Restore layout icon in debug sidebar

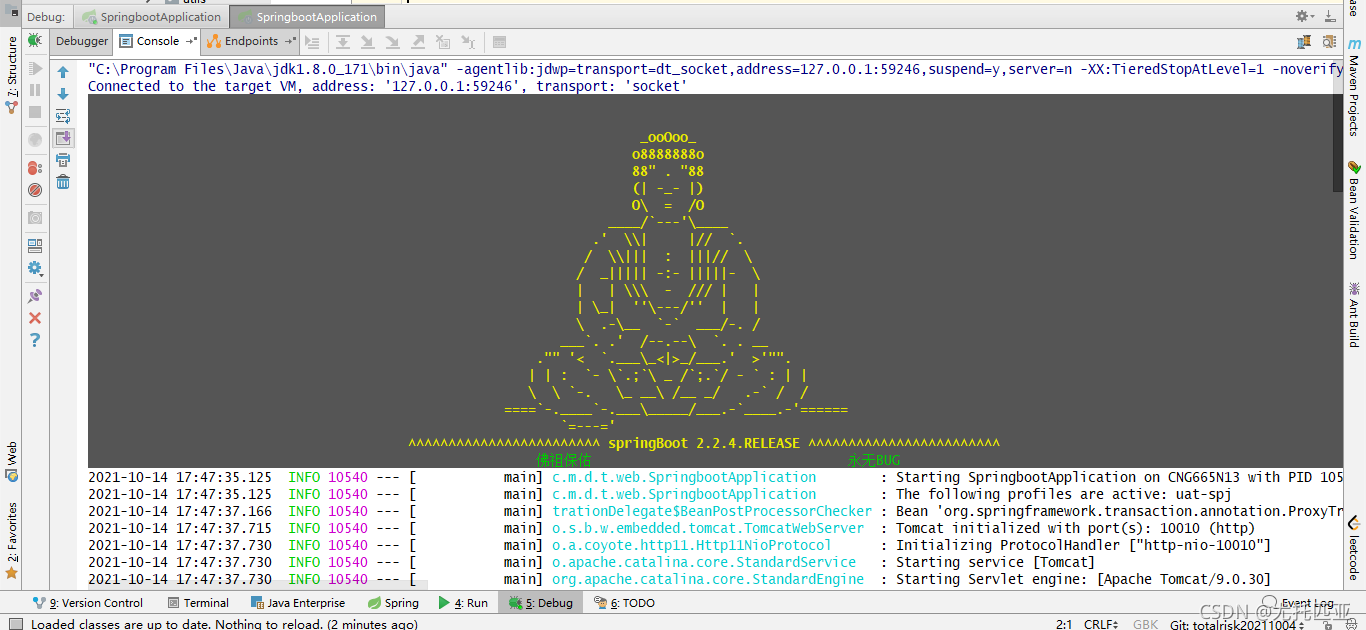coord(35,245)
